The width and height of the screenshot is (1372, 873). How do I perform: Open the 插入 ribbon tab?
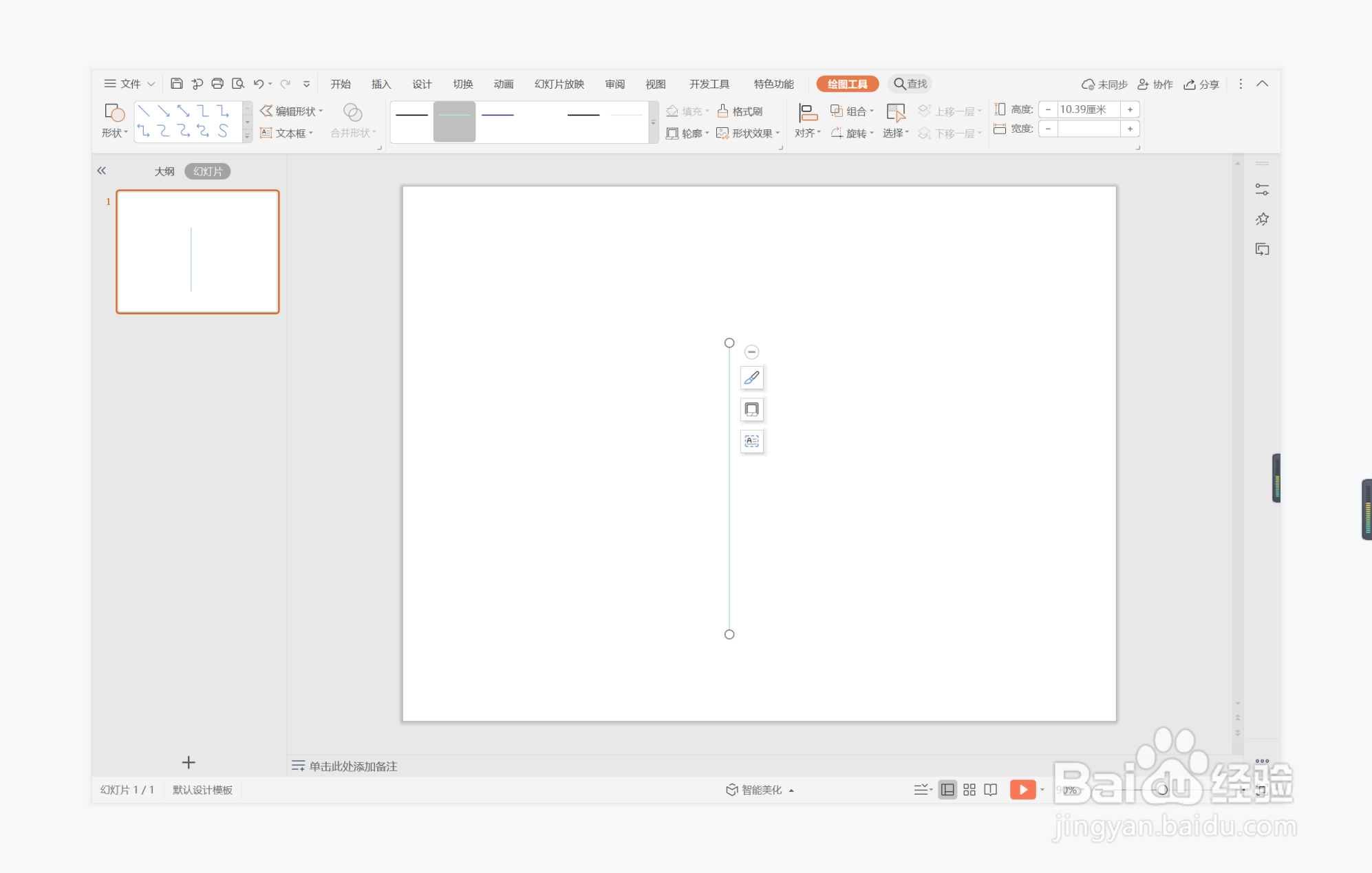click(x=380, y=84)
